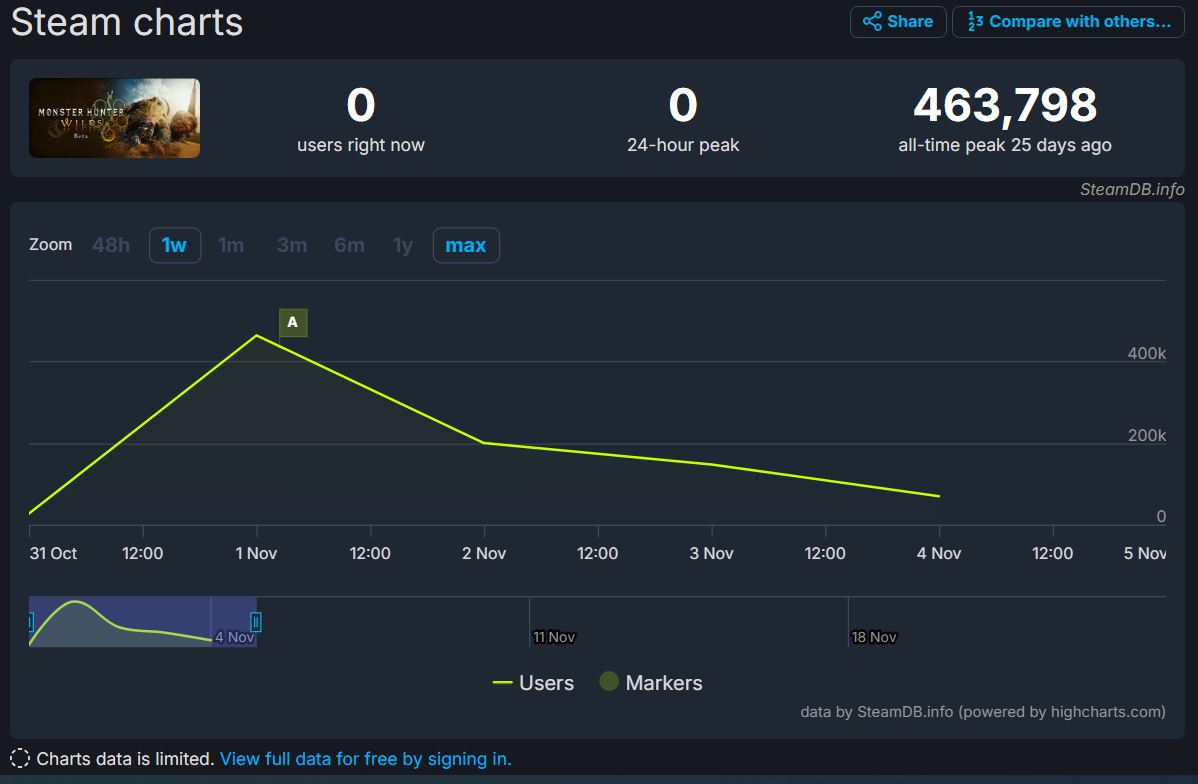Pick the 1y zoom option
Viewport: 1198px width, 784px height.
coord(403,245)
